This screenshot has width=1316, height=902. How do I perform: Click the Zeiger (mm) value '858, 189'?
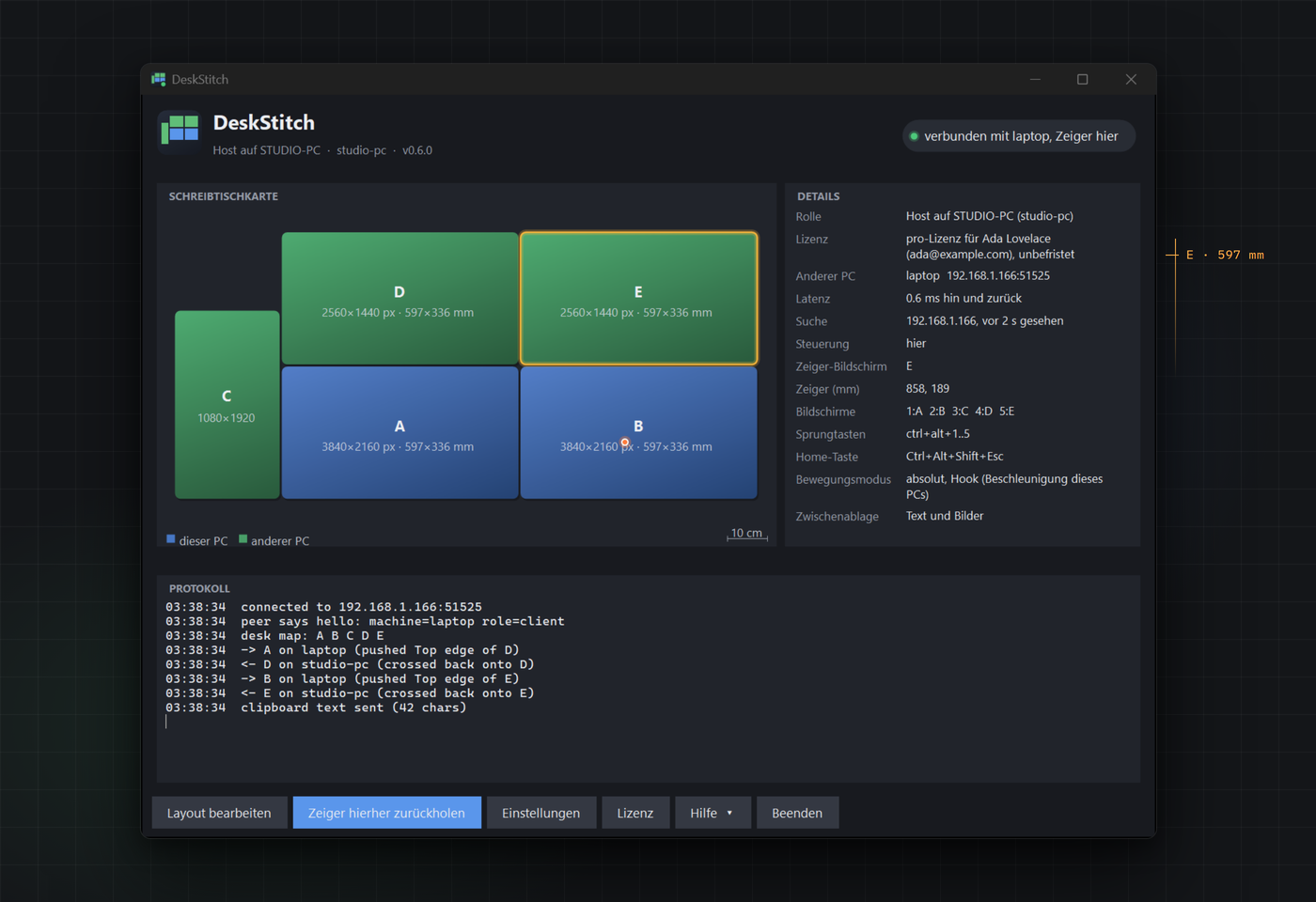coord(928,388)
